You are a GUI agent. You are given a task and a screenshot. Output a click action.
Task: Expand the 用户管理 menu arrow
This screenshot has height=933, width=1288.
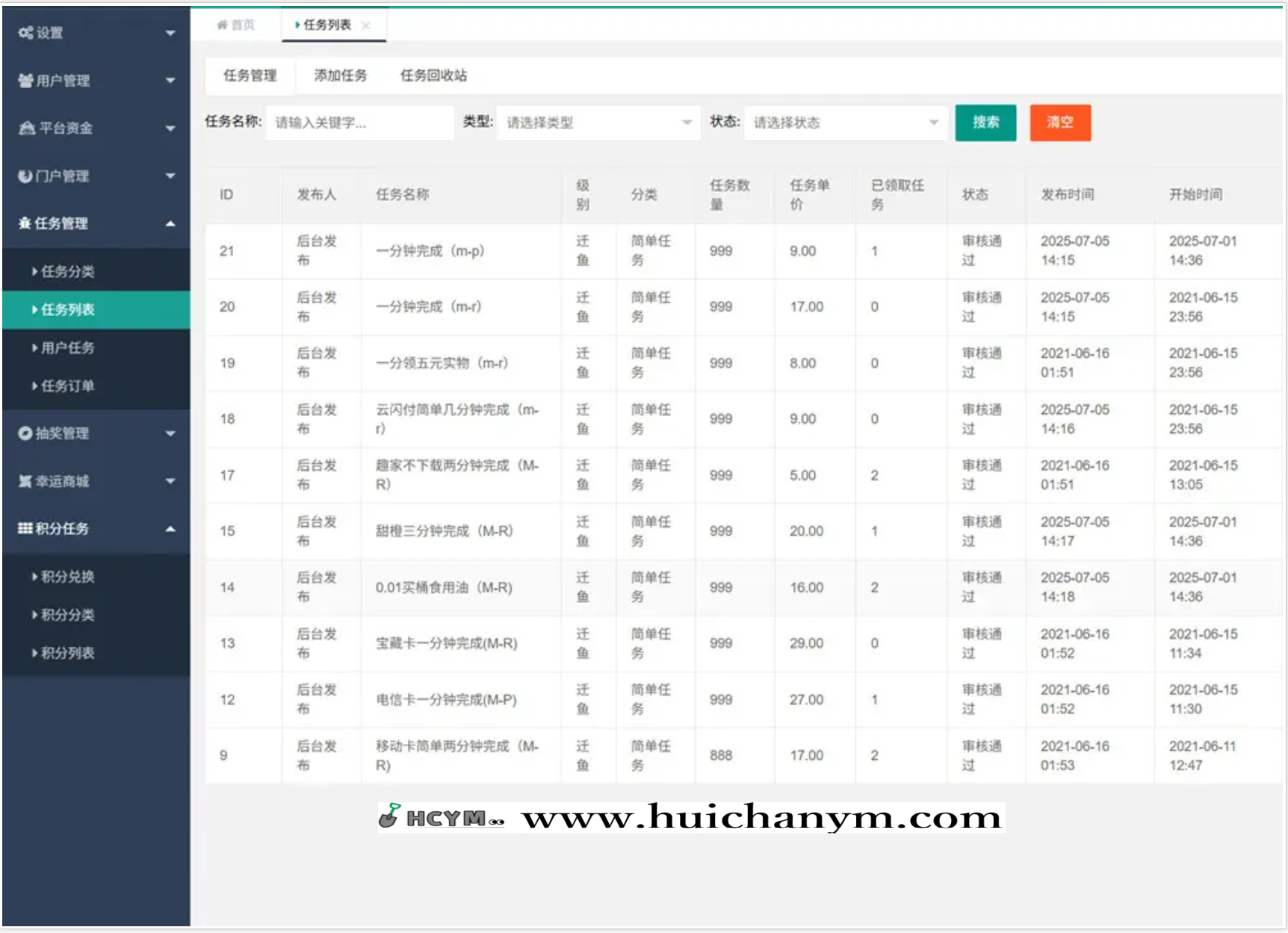coord(170,81)
